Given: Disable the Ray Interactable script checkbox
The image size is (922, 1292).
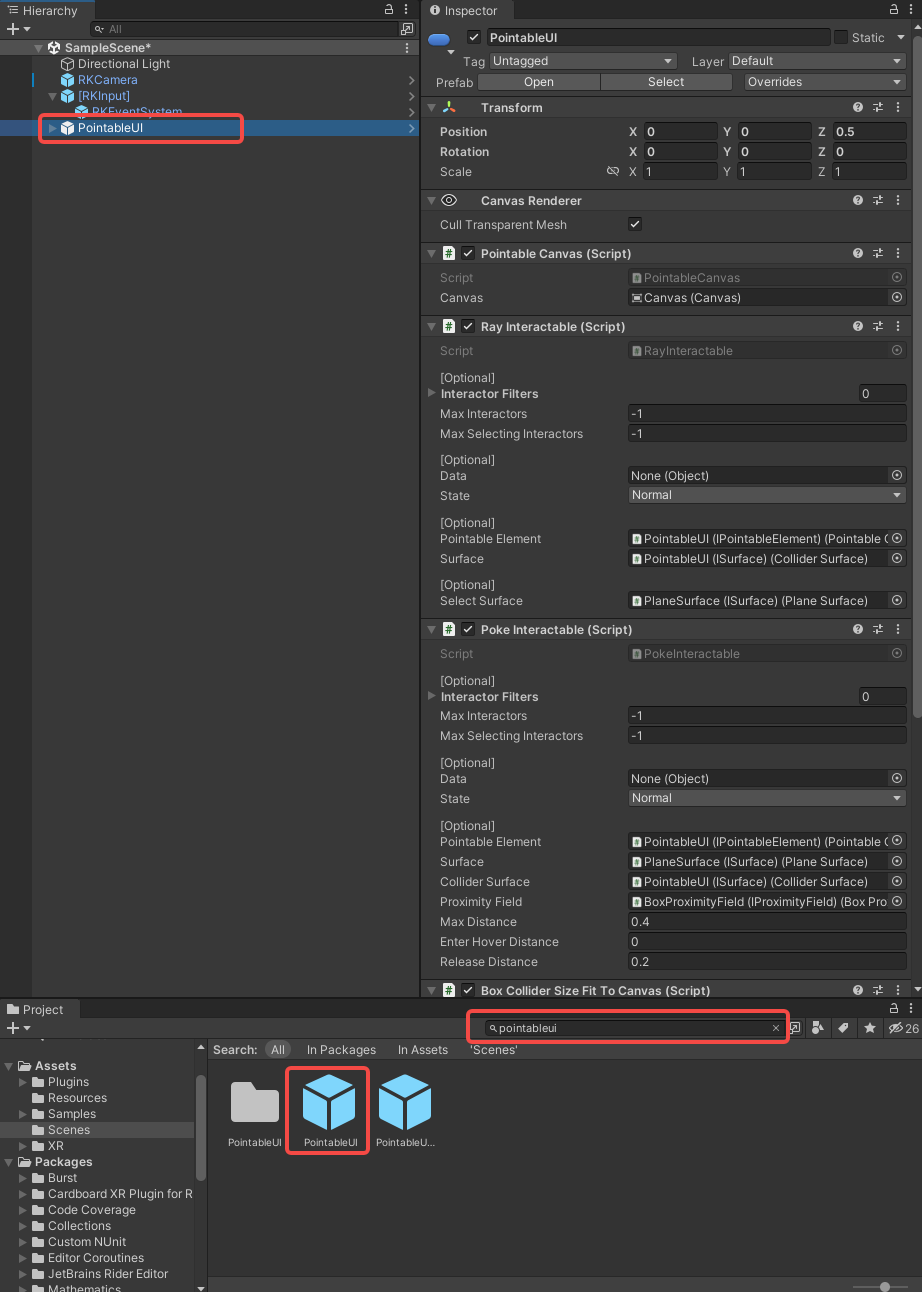Looking at the screenshot, I should tap(468, 327).
